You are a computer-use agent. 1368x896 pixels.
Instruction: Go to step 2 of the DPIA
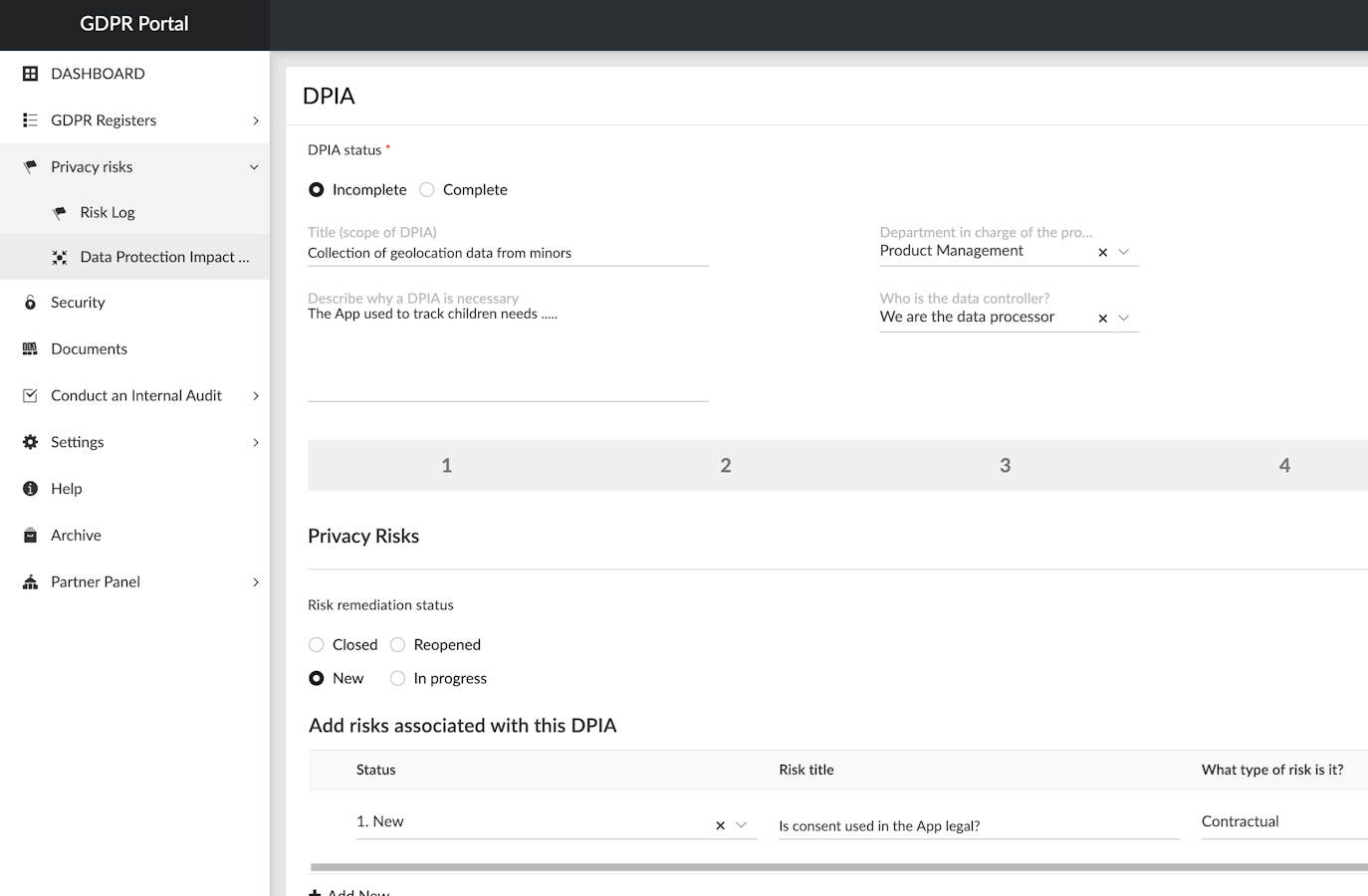click(726, 466)
